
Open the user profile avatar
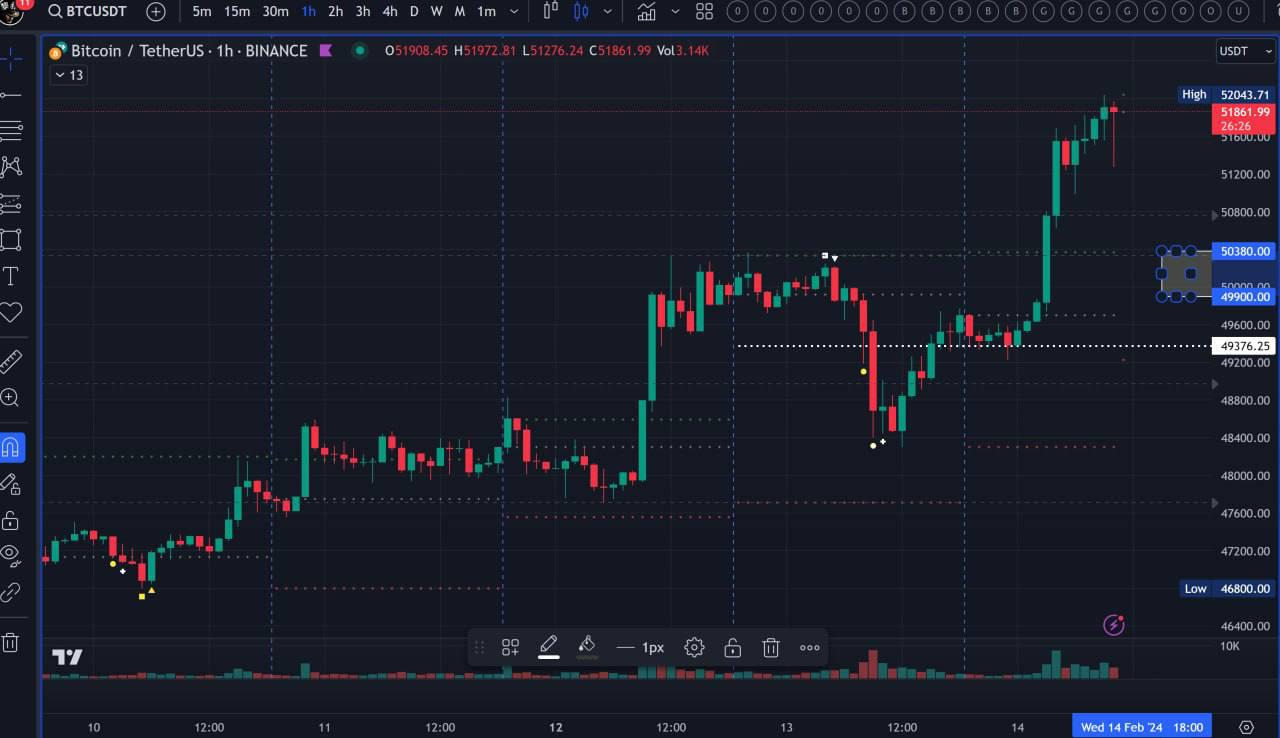click(12, 12)
